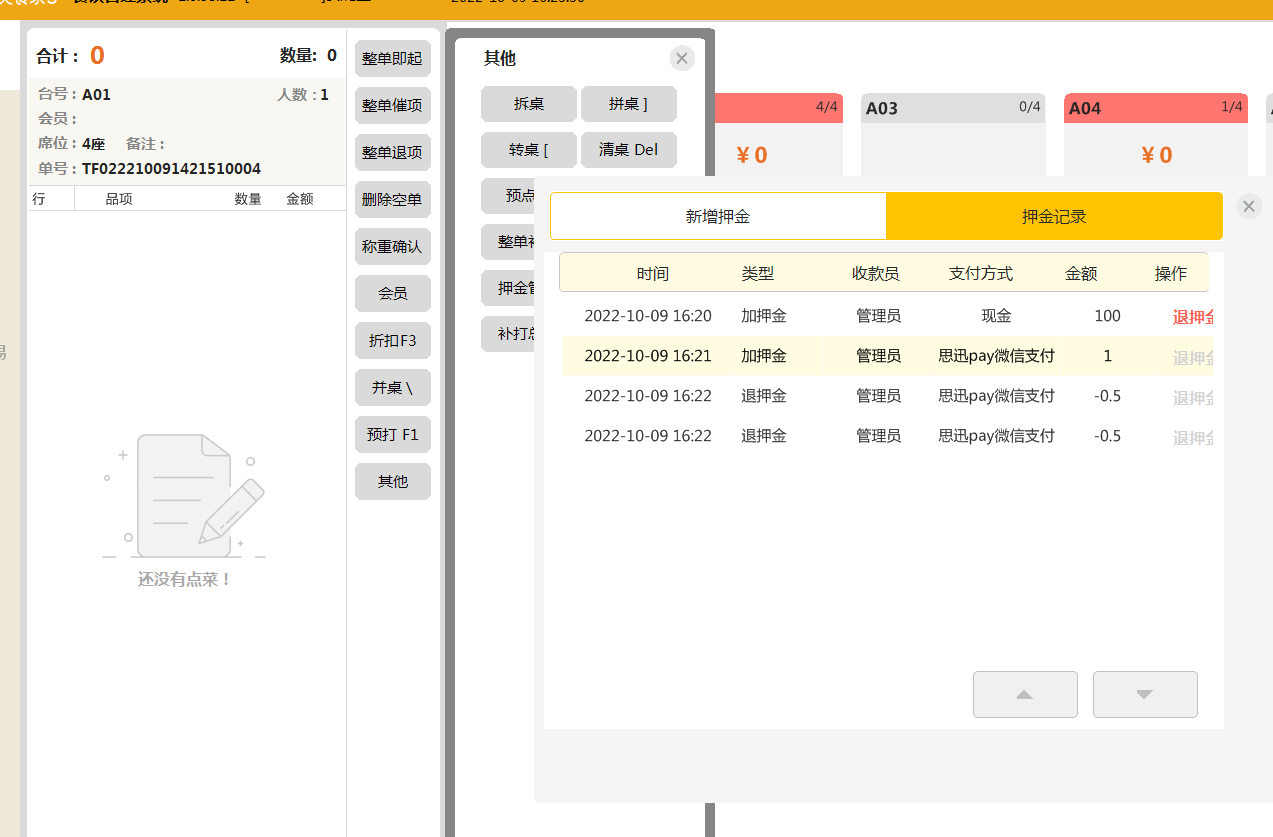
Task: Open the 会员 member button
Action: click(x=392, y=294)
